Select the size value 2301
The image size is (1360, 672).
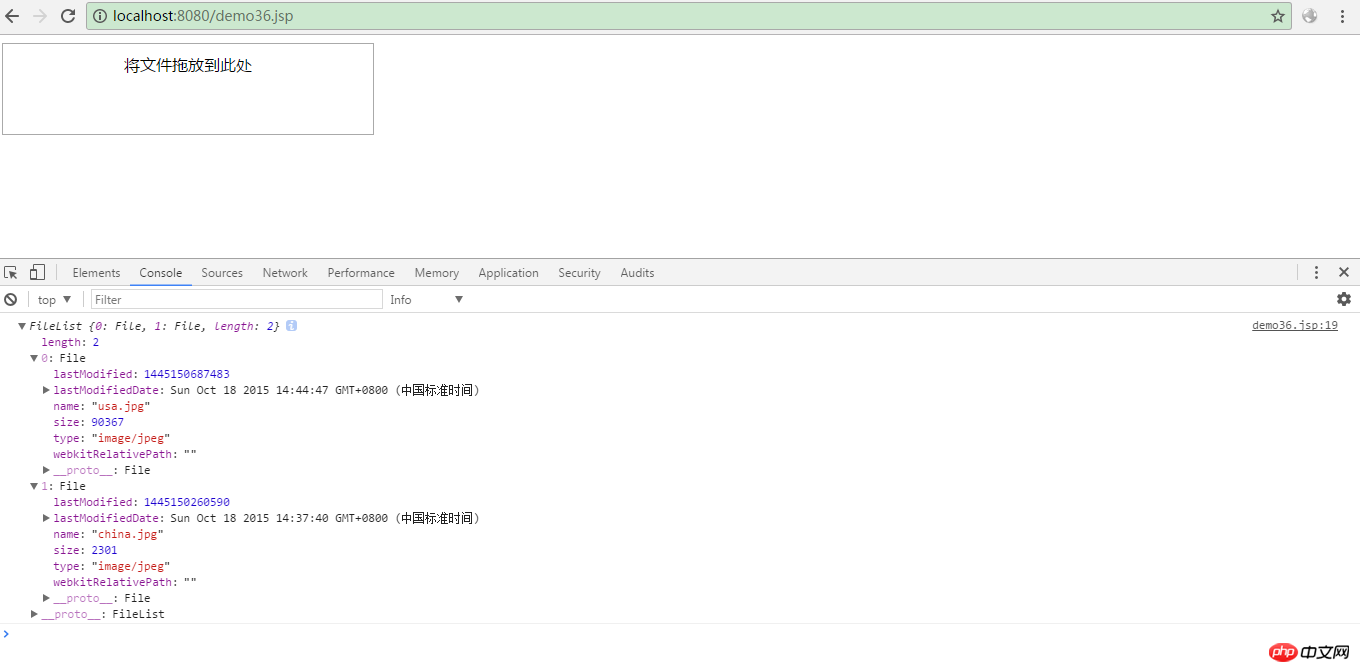104,550
